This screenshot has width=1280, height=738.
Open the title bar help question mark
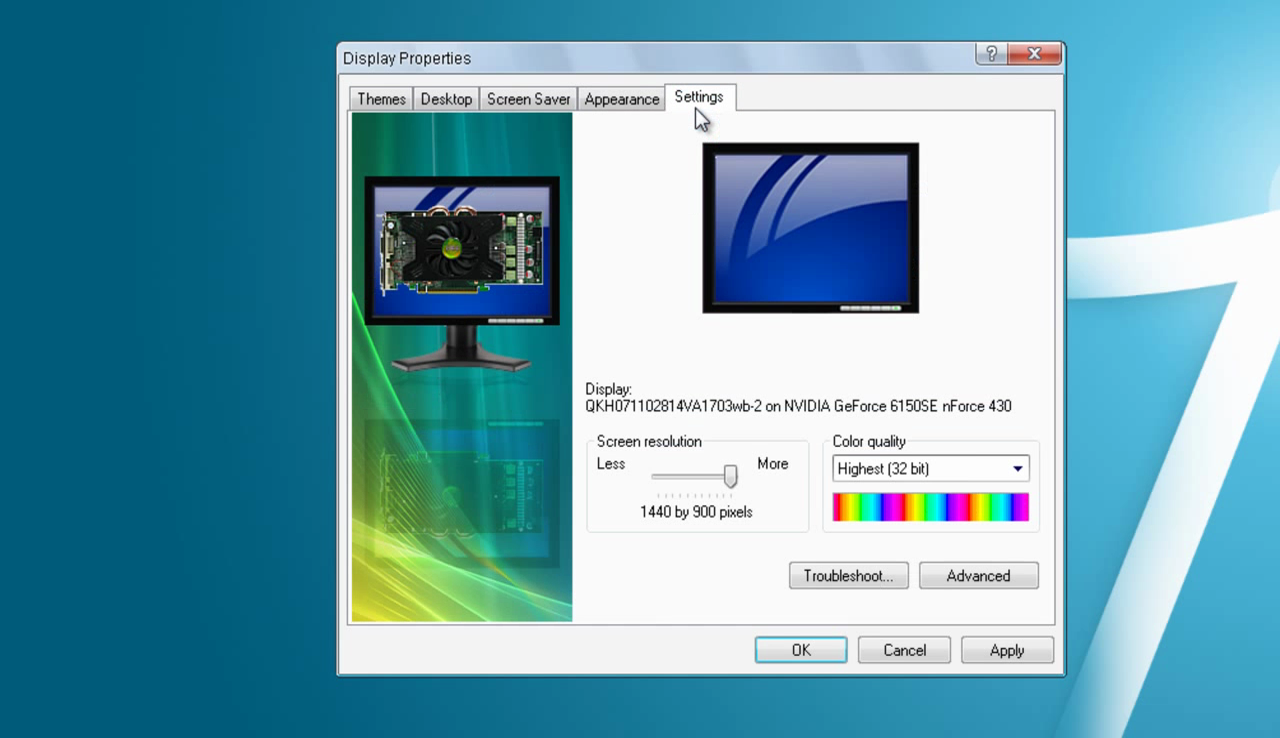click(x=991, y=55)
